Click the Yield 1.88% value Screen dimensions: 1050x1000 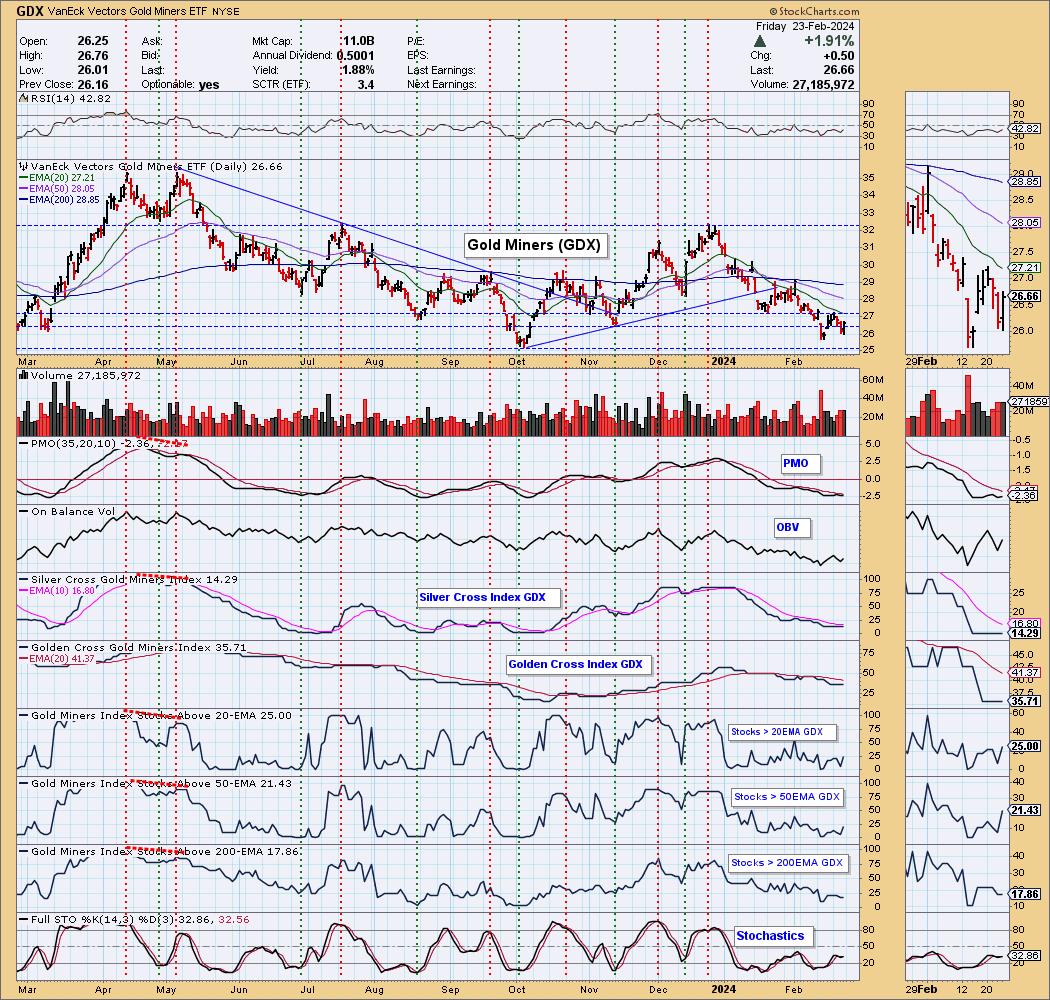(x=357, y=70)
